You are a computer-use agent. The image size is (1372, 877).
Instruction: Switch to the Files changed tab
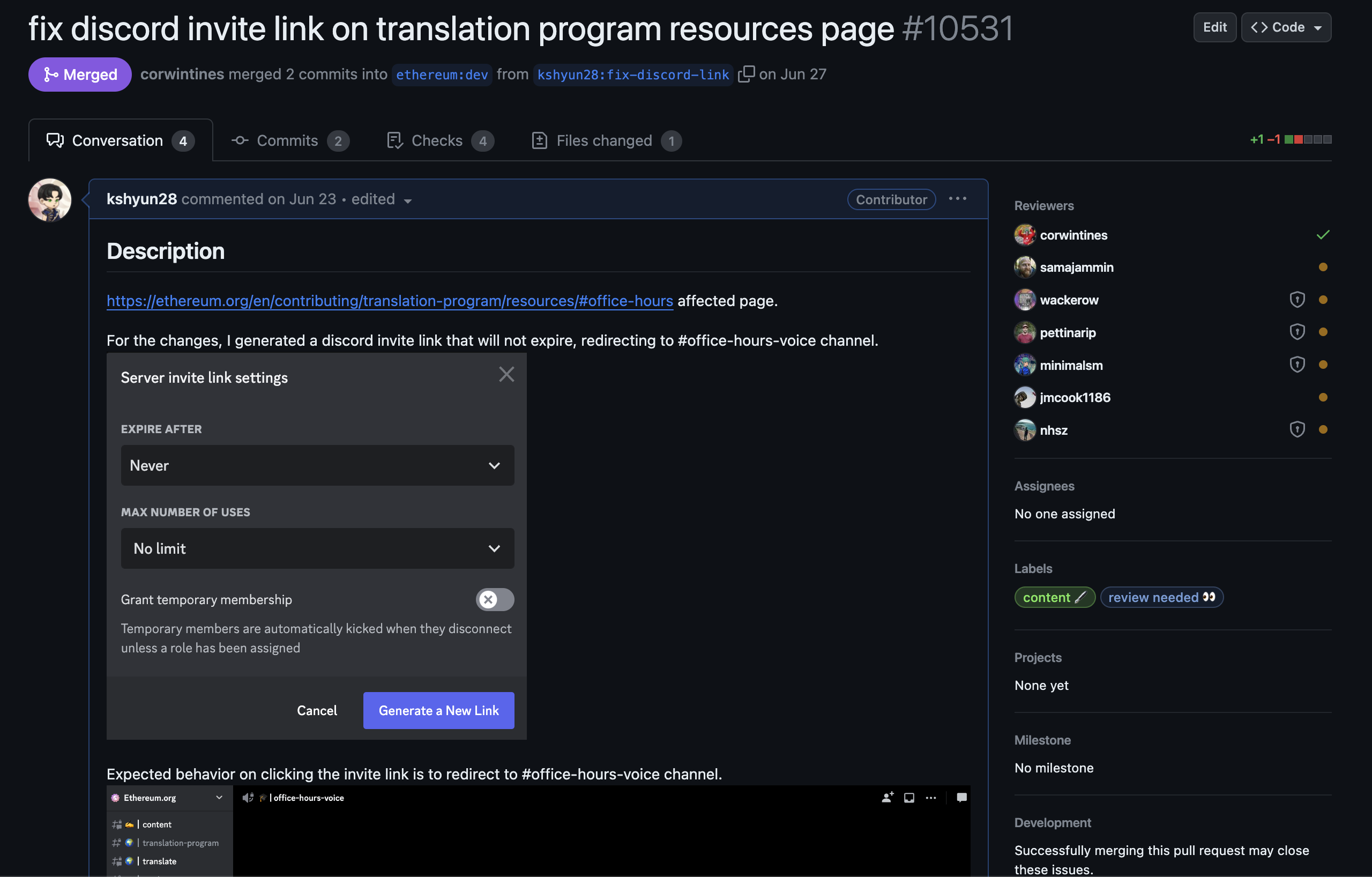point(604,140)
